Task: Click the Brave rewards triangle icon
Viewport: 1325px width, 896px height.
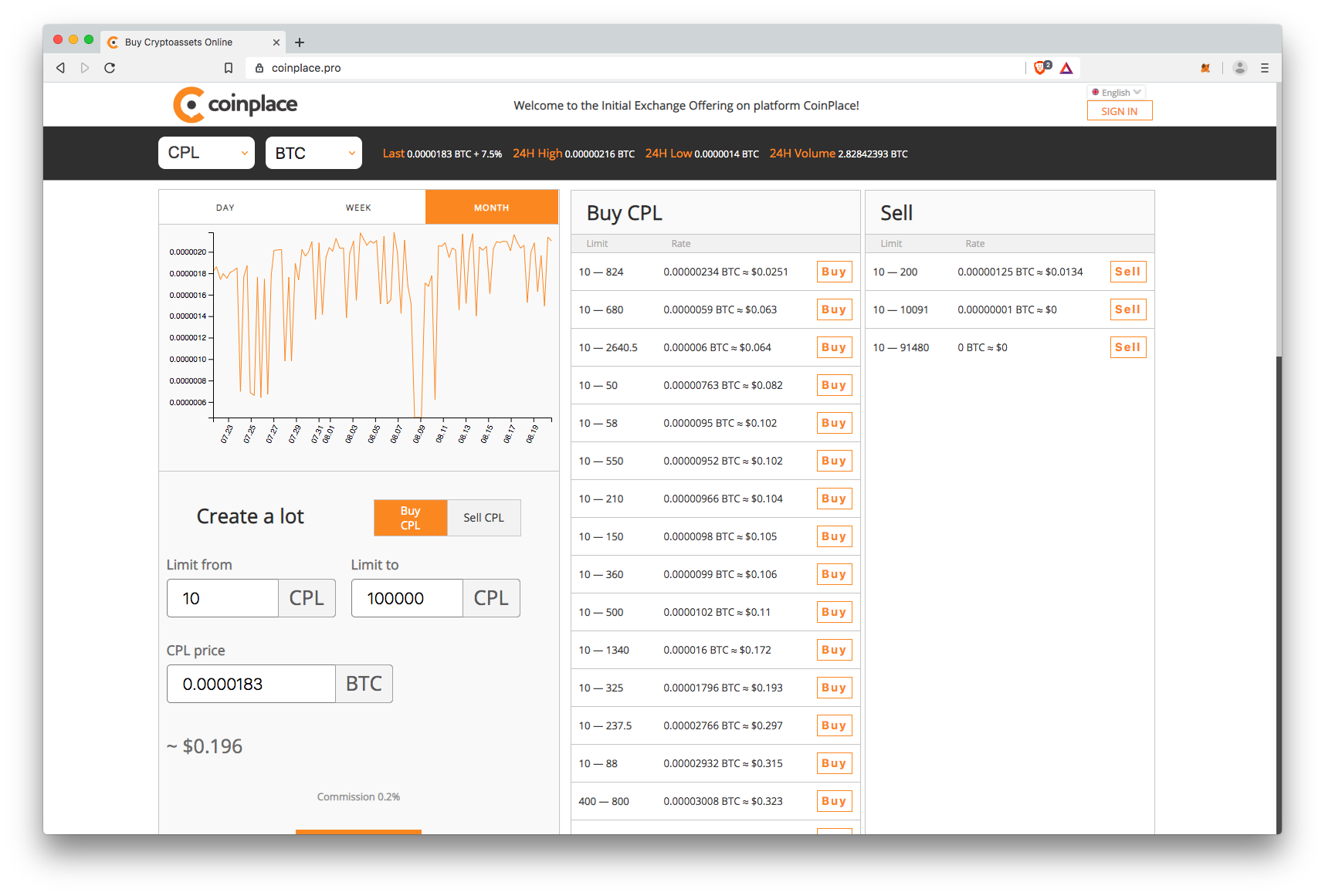Action: tap(1066, 68)
